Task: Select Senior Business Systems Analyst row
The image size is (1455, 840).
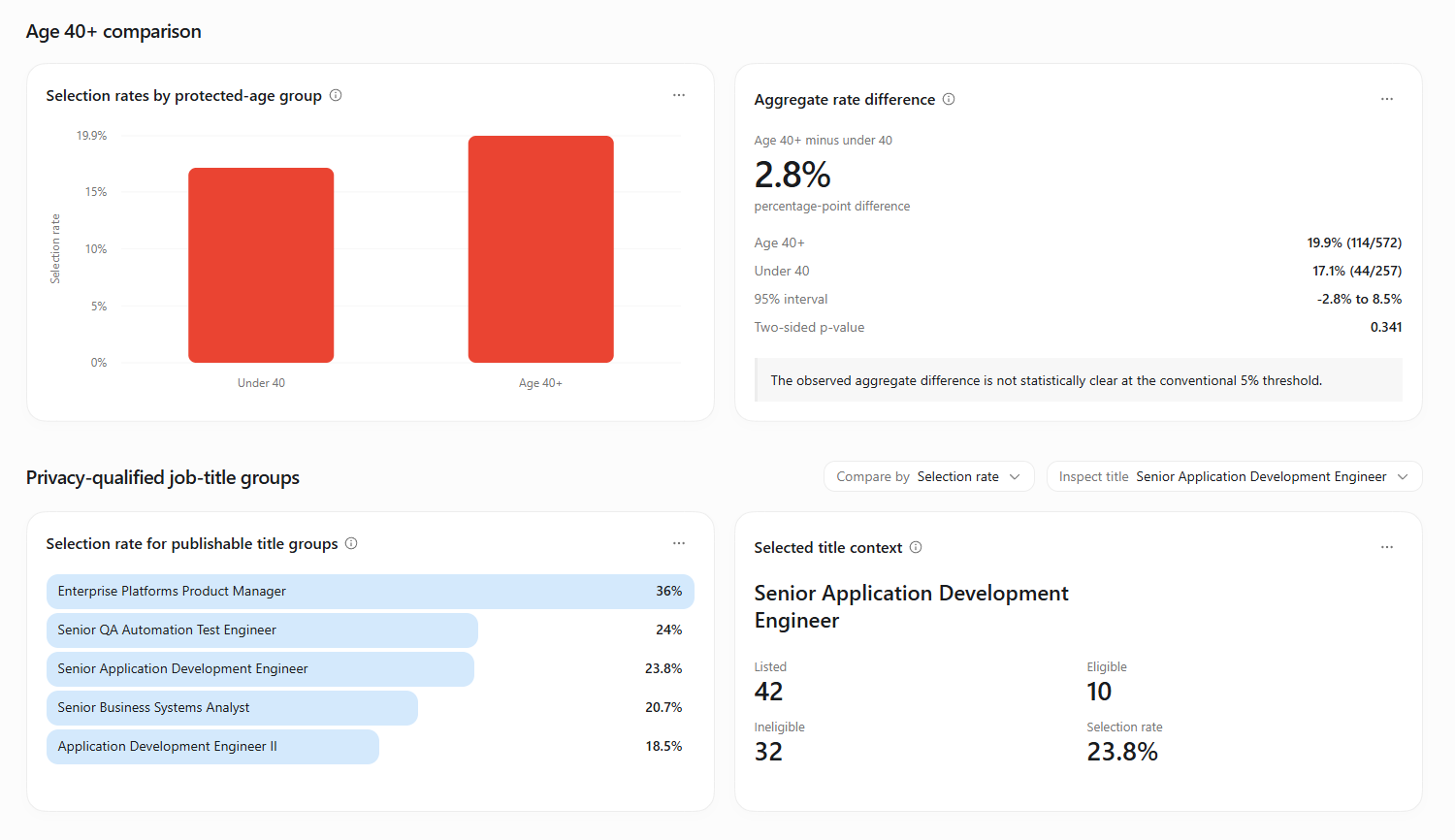Action: tap(371, 708)
